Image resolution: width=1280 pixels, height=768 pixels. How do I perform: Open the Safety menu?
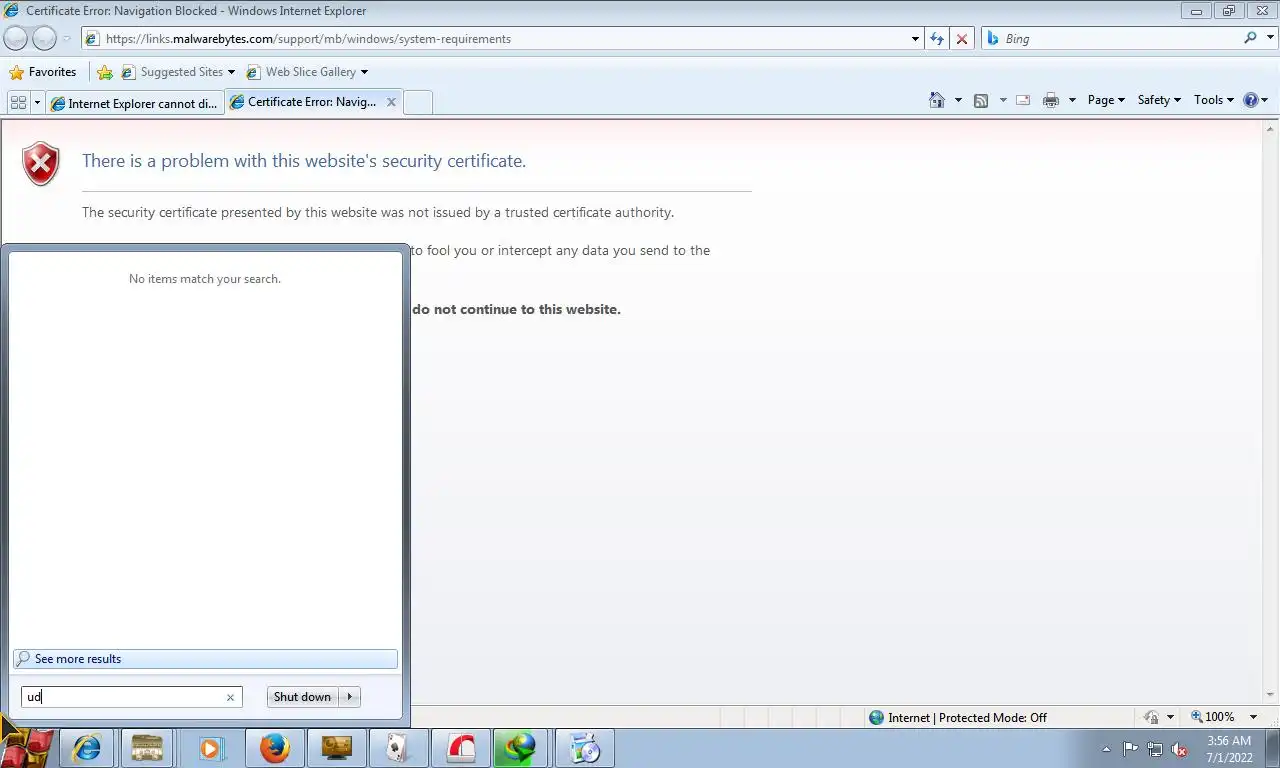[1159, 100]
